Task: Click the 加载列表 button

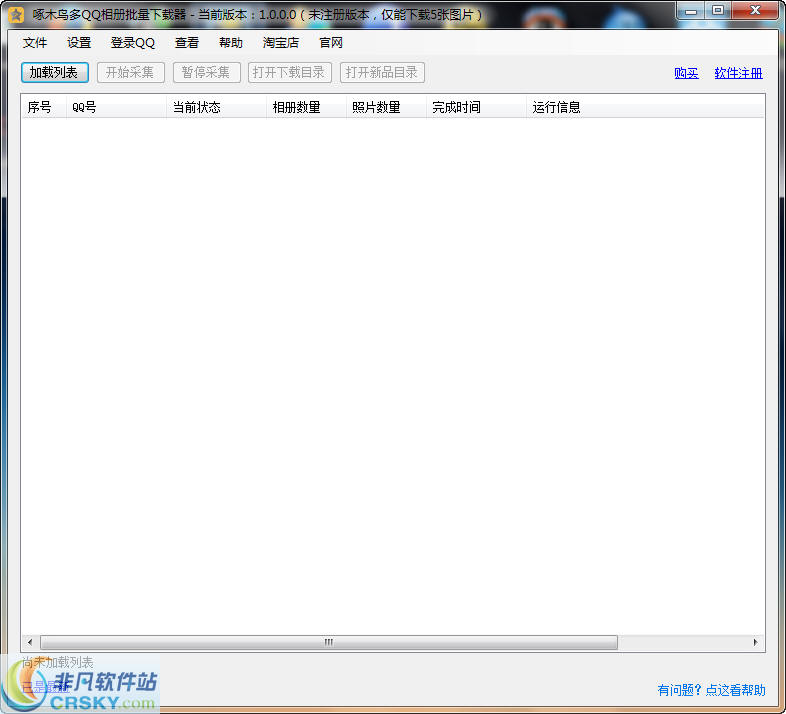Action: (55, 73)
